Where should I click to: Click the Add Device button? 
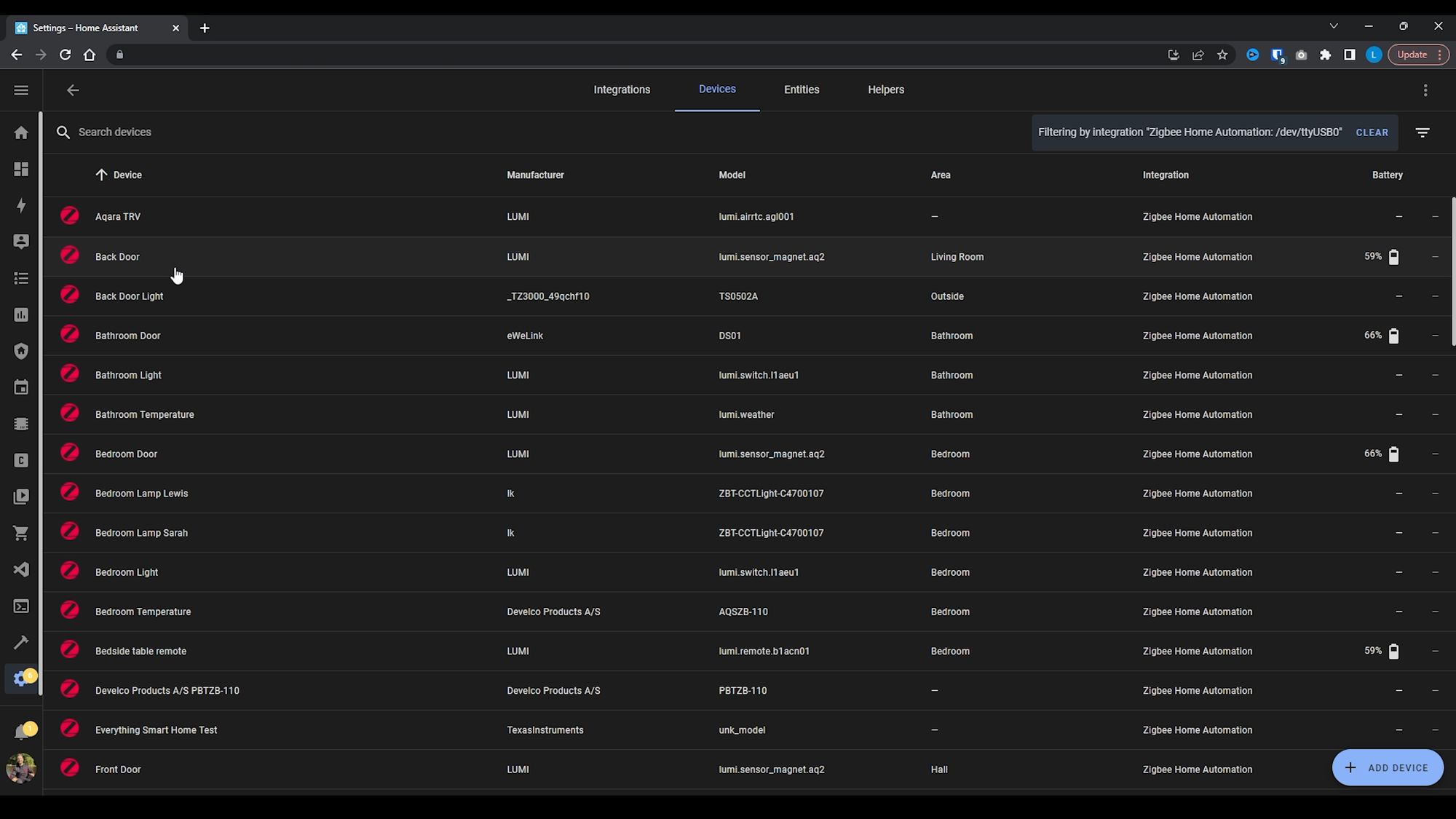[x=1388, y=767]
